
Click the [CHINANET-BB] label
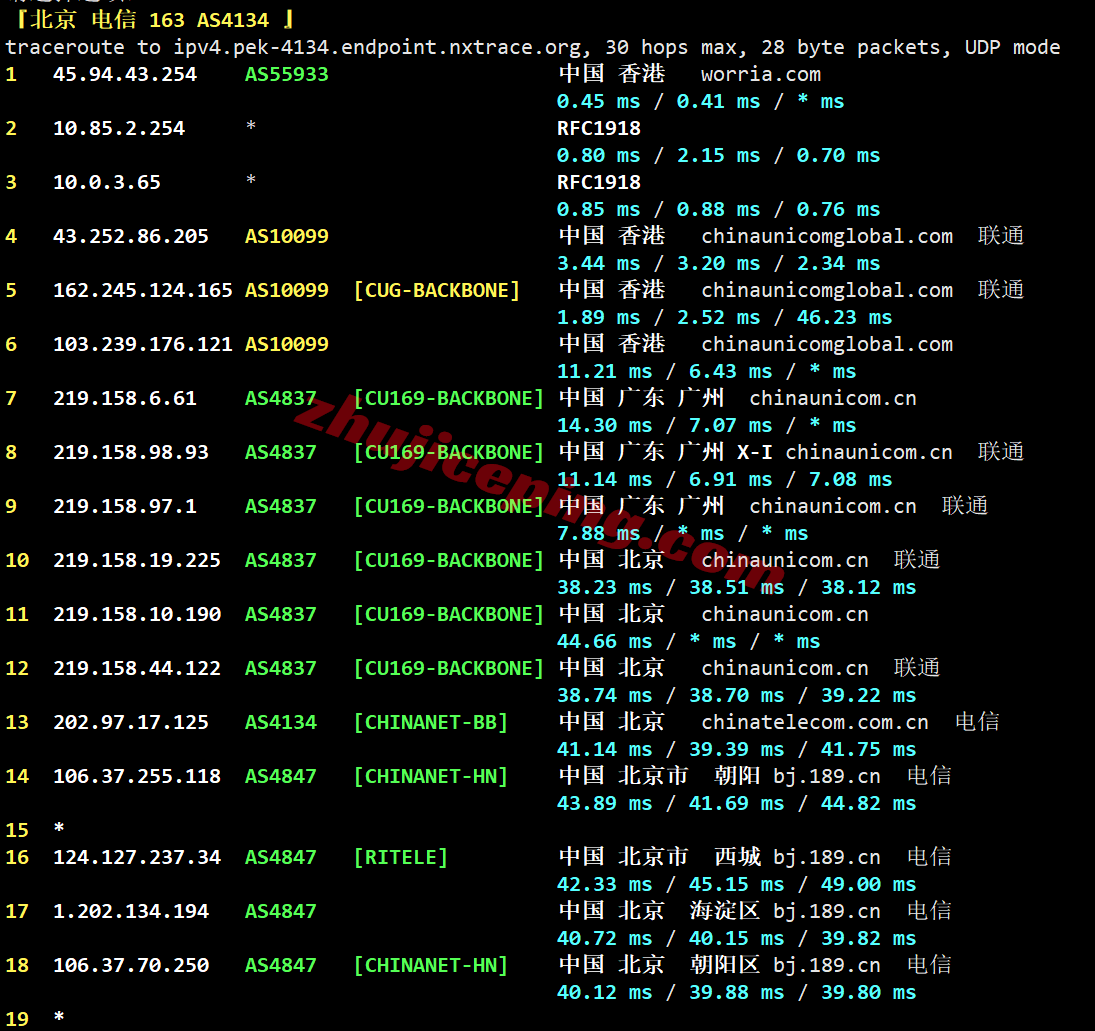431,722
